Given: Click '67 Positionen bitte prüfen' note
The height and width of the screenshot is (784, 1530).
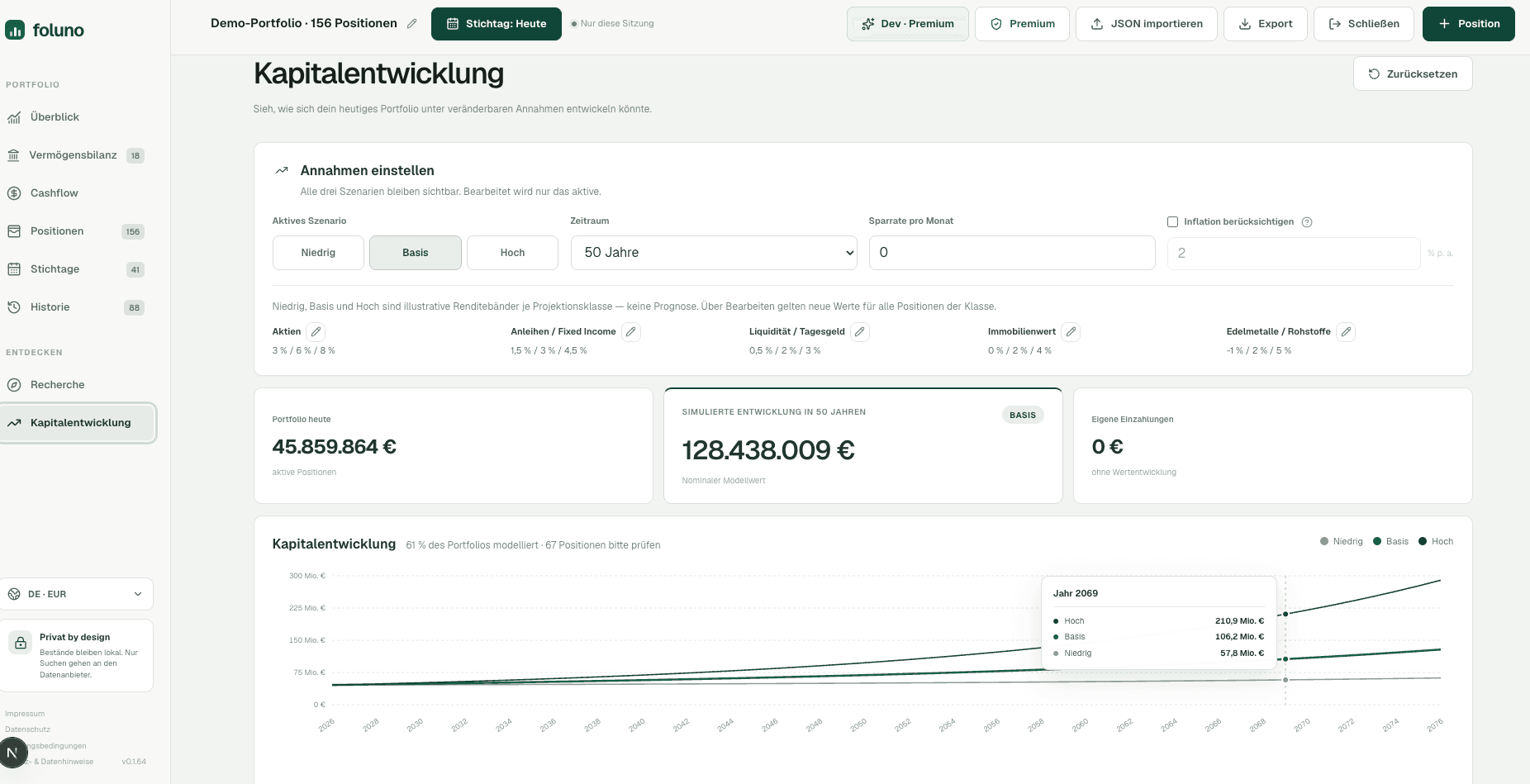Looking at the screenshot, I should point(602,545).
